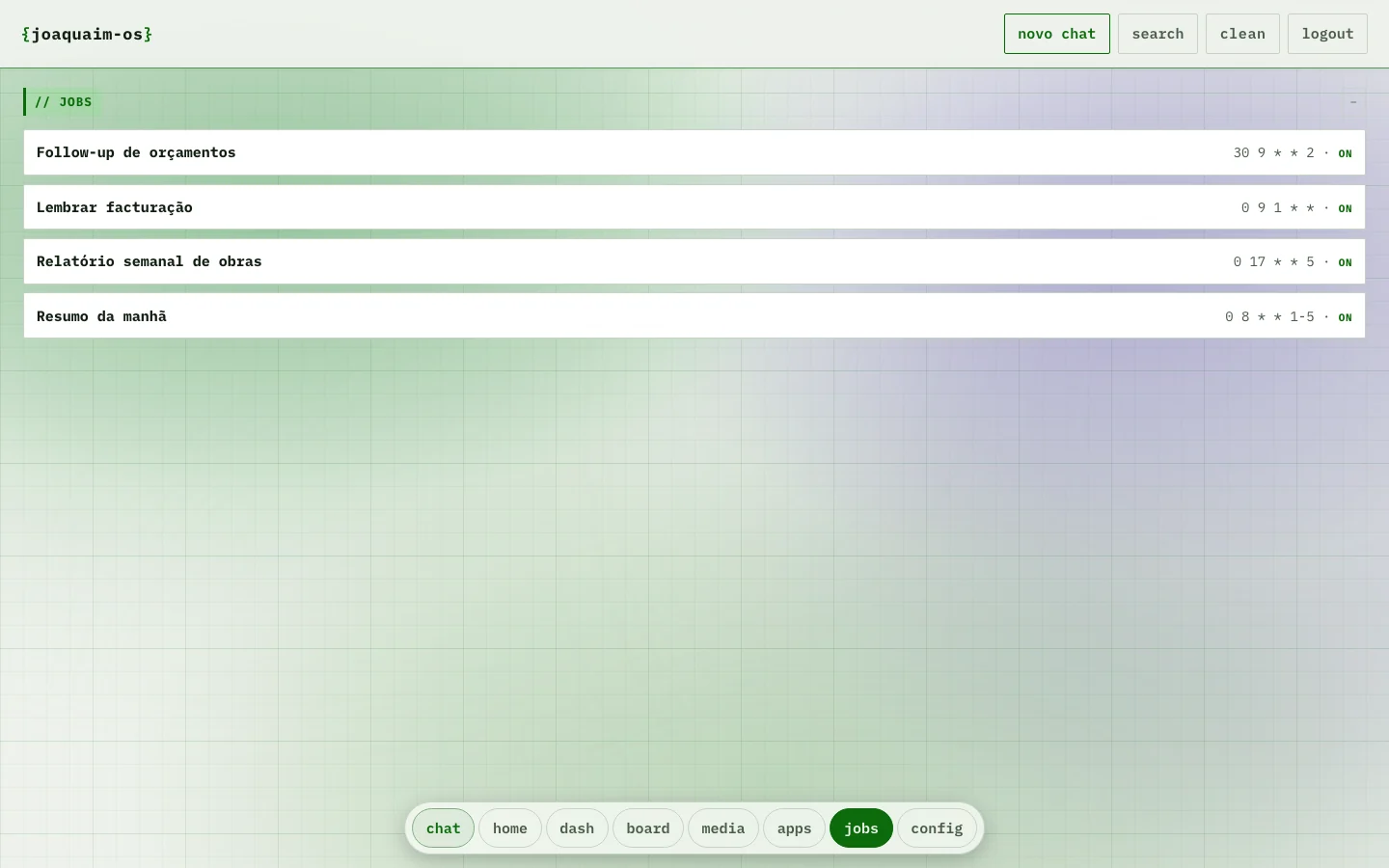Open the search button in header
Viewport: 1389px width, 868px height.
1157,34
